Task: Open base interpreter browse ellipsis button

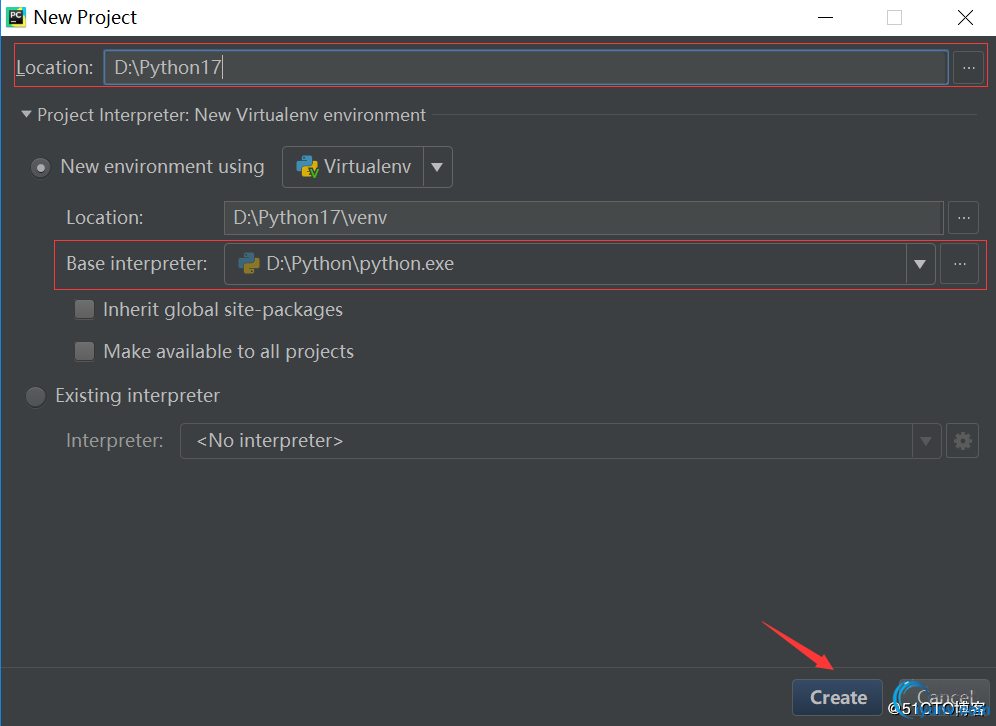Action: point(959,264)
